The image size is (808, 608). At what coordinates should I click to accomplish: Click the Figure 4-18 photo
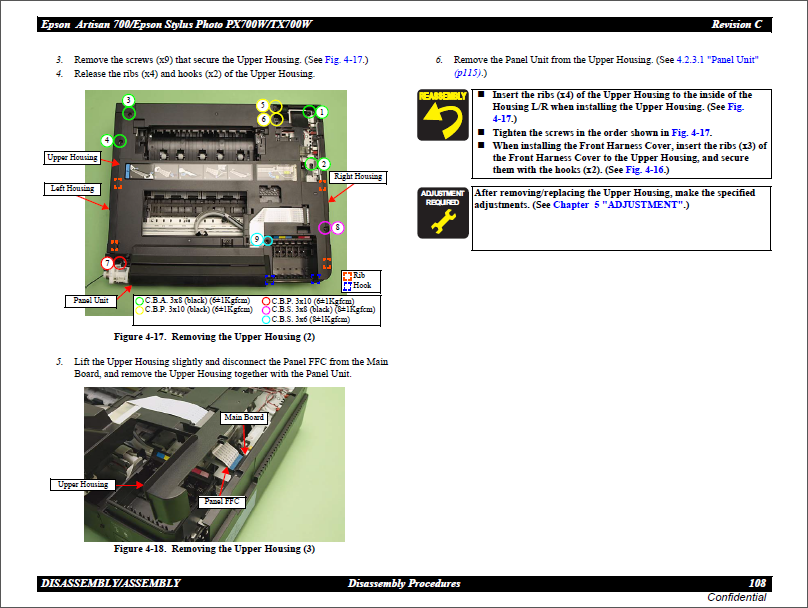tap(214, 463)
